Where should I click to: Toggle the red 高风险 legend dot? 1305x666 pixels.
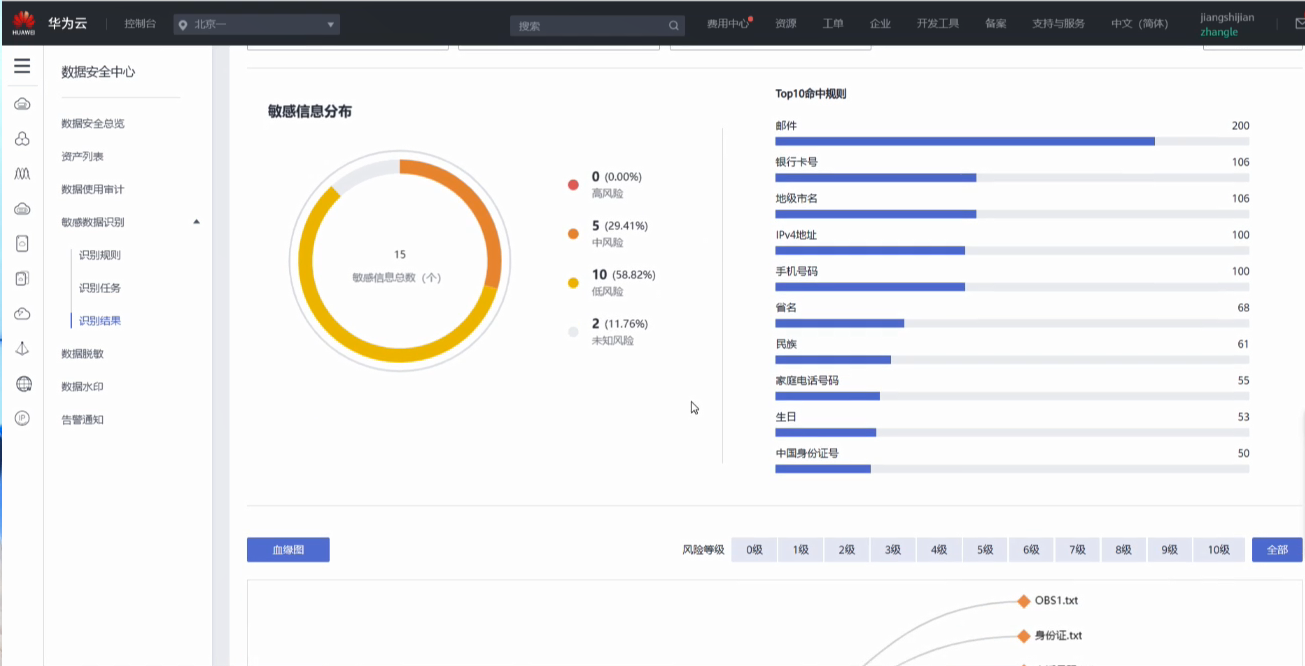573,185
